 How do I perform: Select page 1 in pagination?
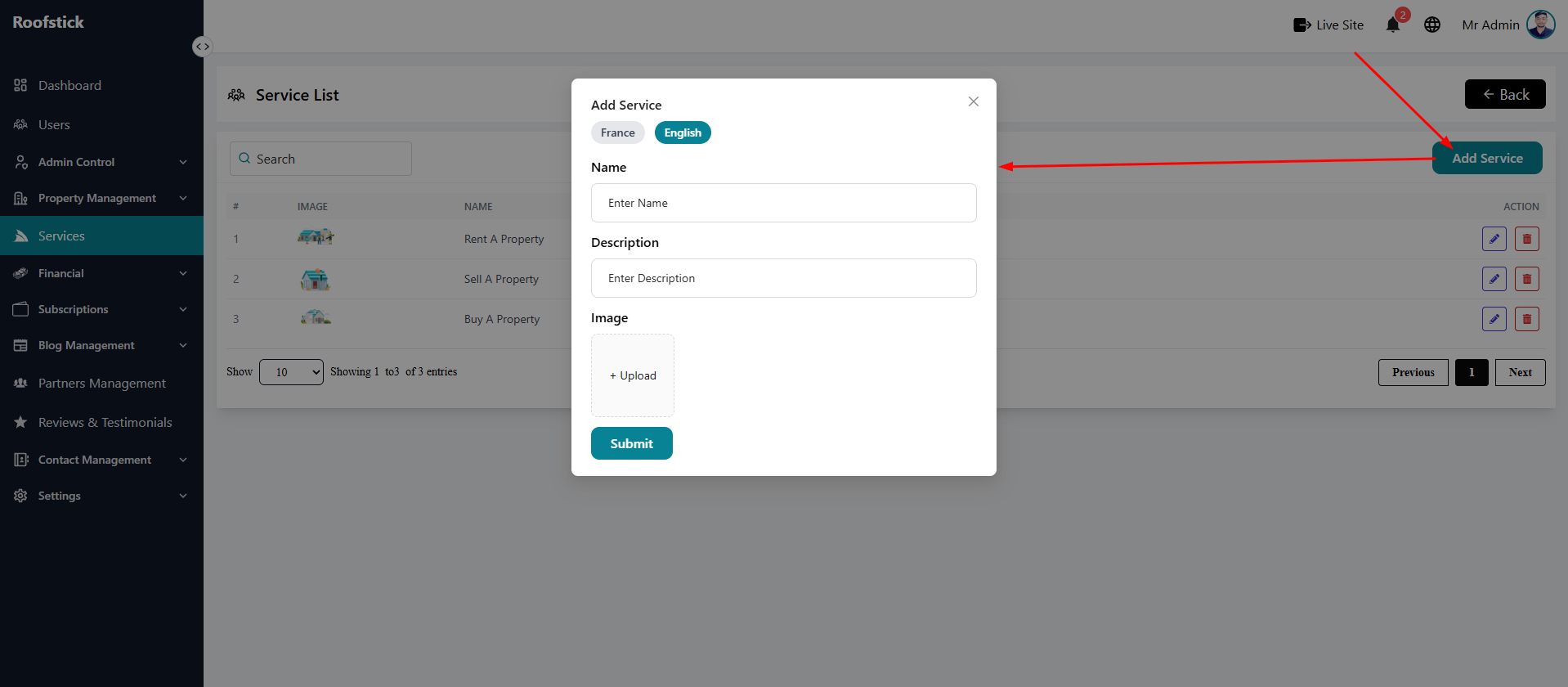[x=1472, y=372]
